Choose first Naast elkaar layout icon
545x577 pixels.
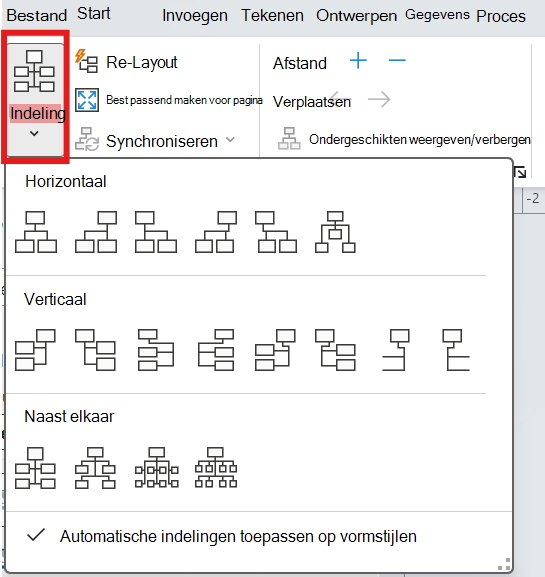pos(35,468)
